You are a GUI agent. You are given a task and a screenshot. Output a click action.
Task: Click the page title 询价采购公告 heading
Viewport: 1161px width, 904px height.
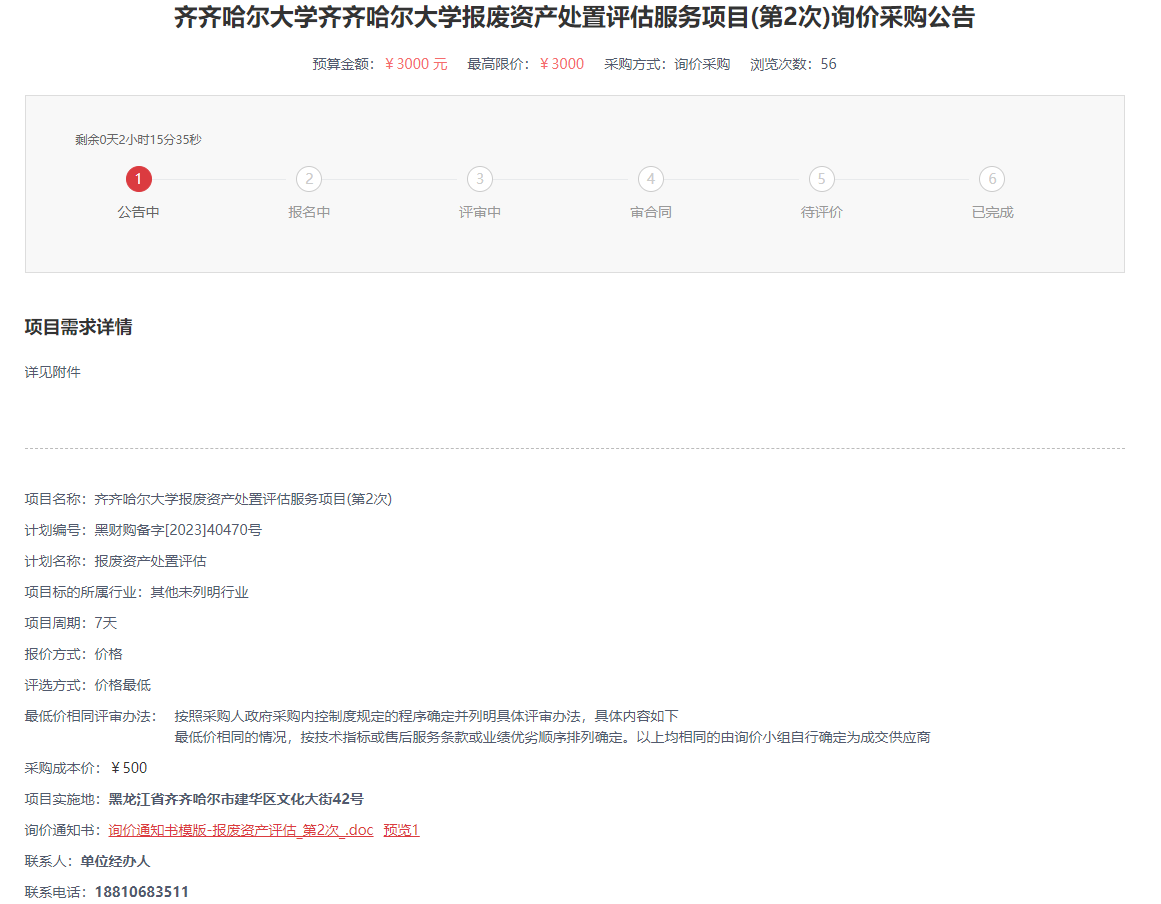pos(574,17)
